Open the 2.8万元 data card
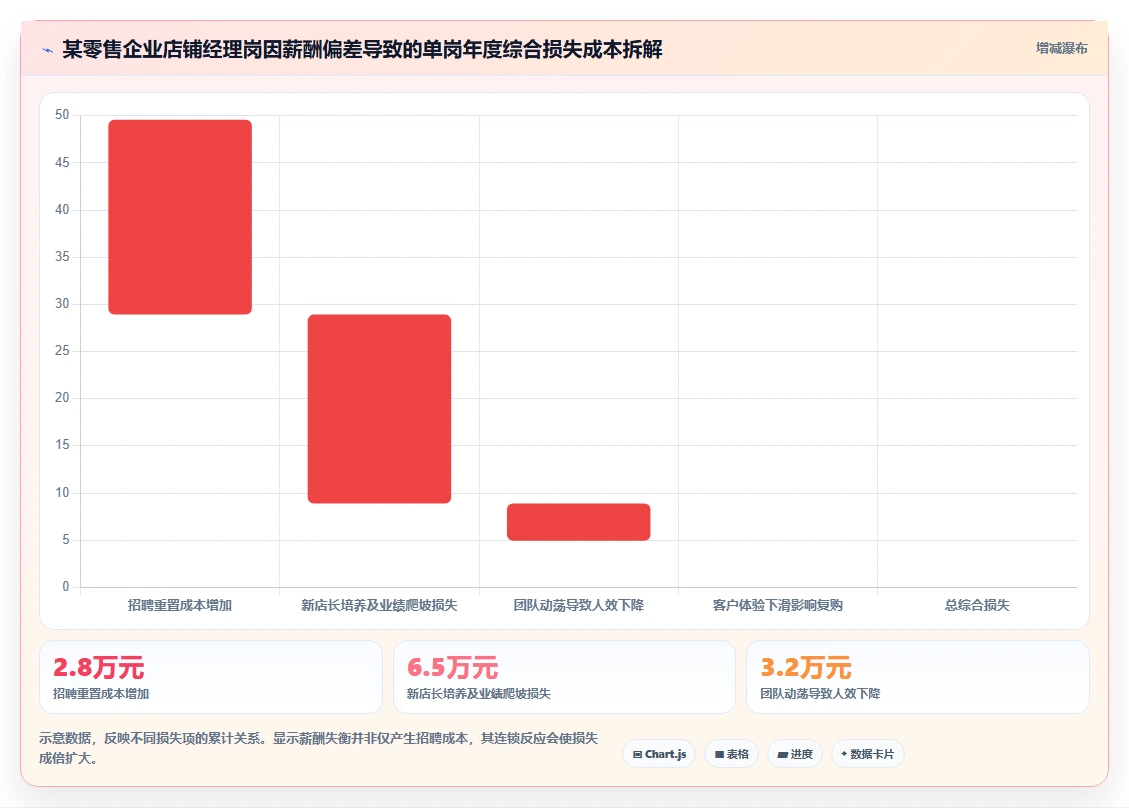Image resolution: width=1129 pixels, height=808 pixels. coord(211,677)
